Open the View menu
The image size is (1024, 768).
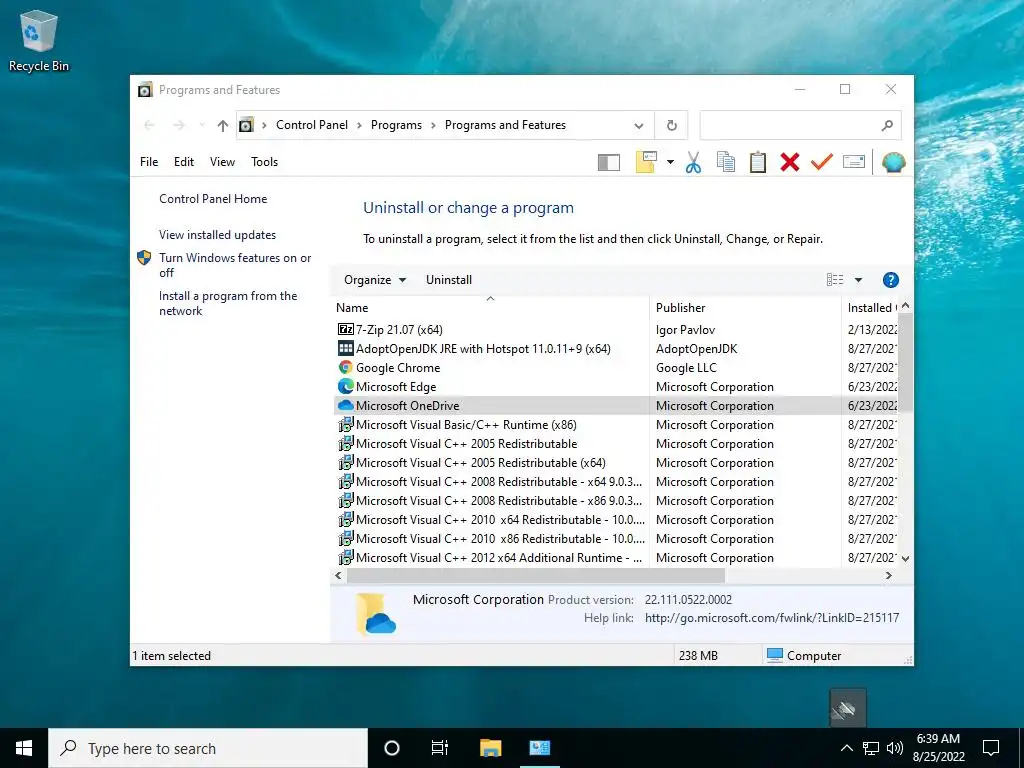(222, 162)
